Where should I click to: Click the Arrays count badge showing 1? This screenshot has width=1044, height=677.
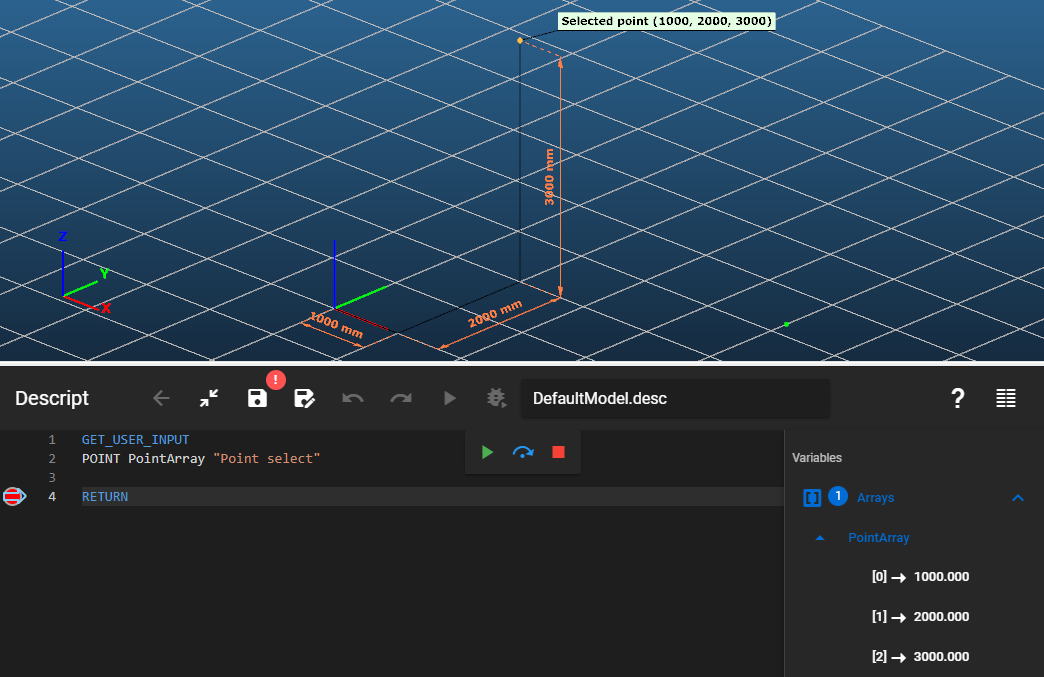(x=838, y=497)
